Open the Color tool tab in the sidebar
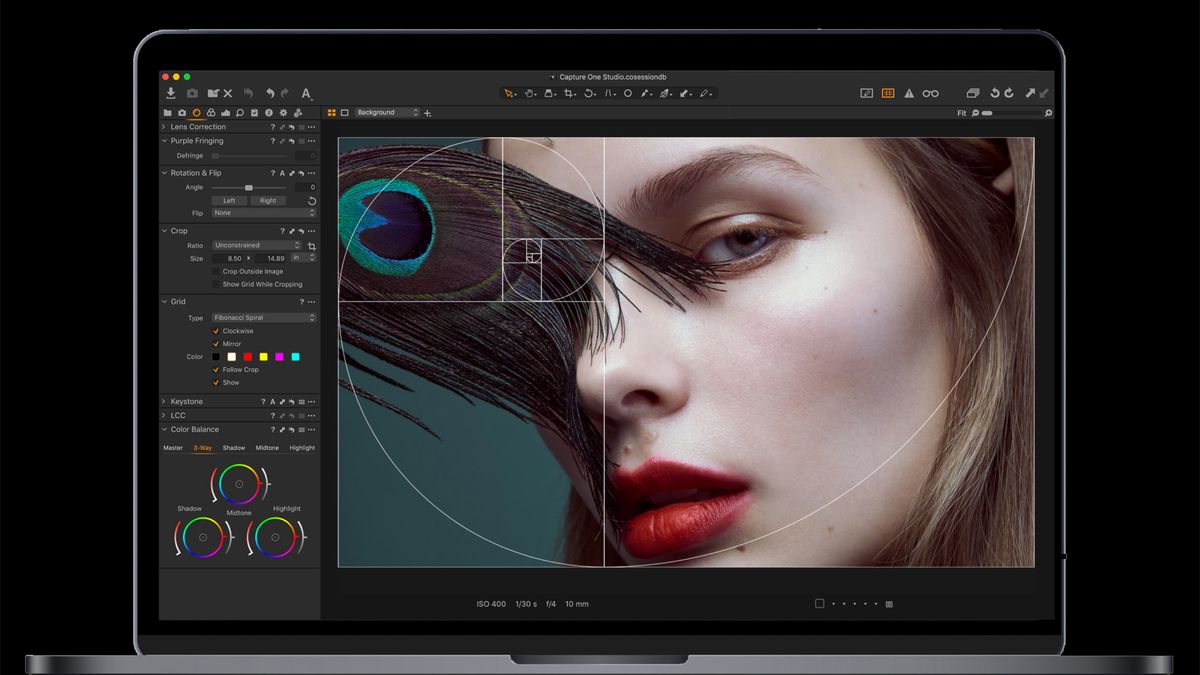Screen dimensions: 1200x675 211,112
